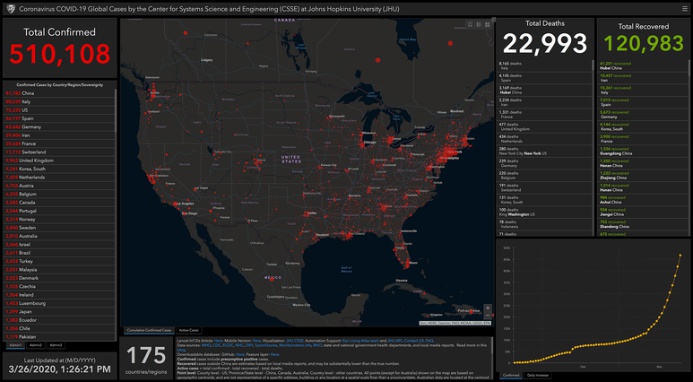Click Zhejiang China entry in recovered list
The width and height of the screenshot is (693, 382).
coord(643,175)
